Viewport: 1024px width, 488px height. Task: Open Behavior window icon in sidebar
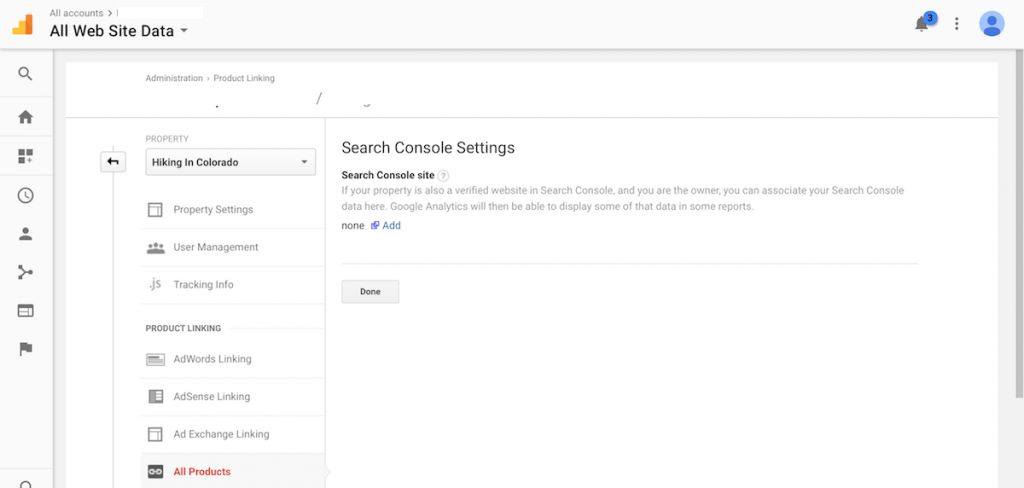pyautogui.click(x=25, y=311)
